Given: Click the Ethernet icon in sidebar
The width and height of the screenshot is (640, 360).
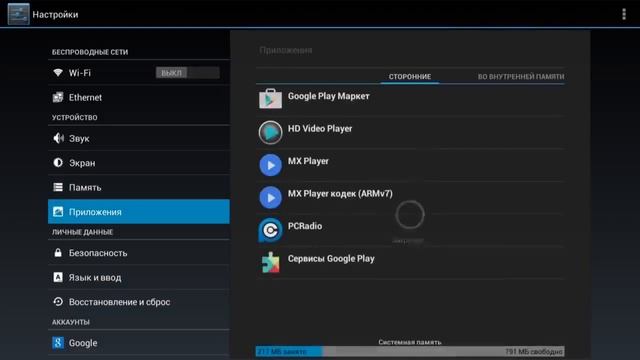Looking at the screenshot, I should point(58,97).
